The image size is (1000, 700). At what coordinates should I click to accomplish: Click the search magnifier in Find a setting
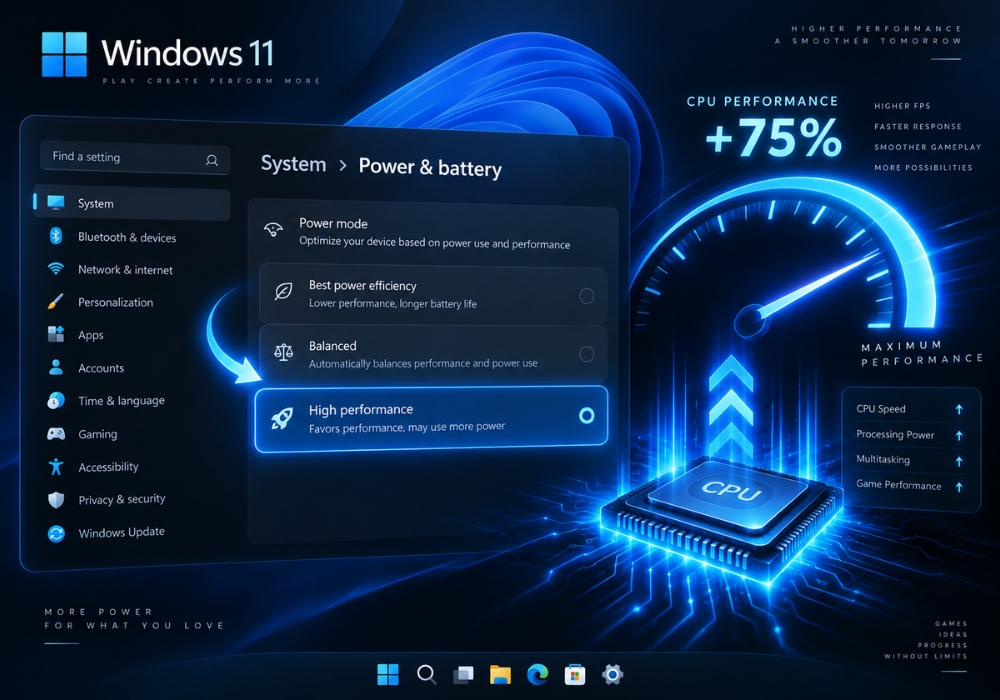pyautogui.click(x=212, y=160)
